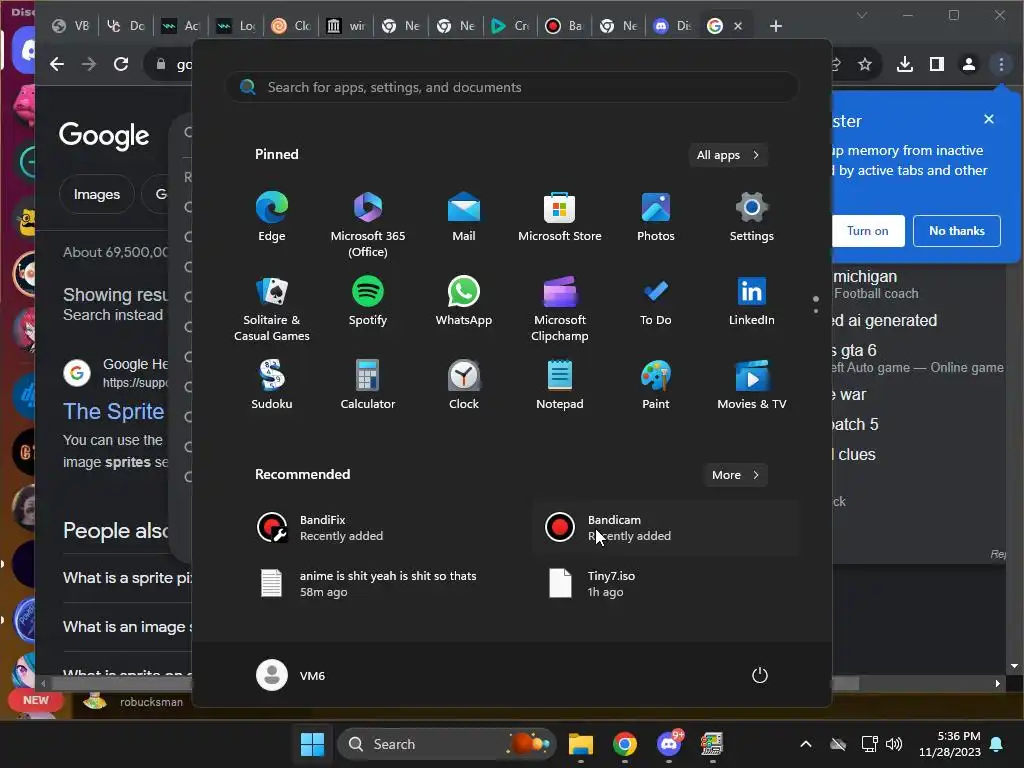The image size is (1024, 768).
Task: Toggle Chrome side panel
Action: tap(936, 64)
